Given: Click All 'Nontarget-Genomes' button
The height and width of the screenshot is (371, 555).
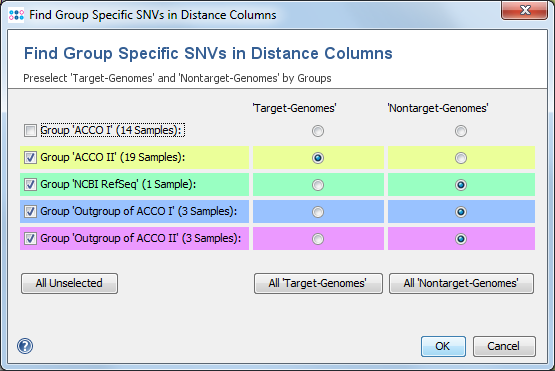Looking at the screenshot, I should pyautogui.click(x=462, y=283).
